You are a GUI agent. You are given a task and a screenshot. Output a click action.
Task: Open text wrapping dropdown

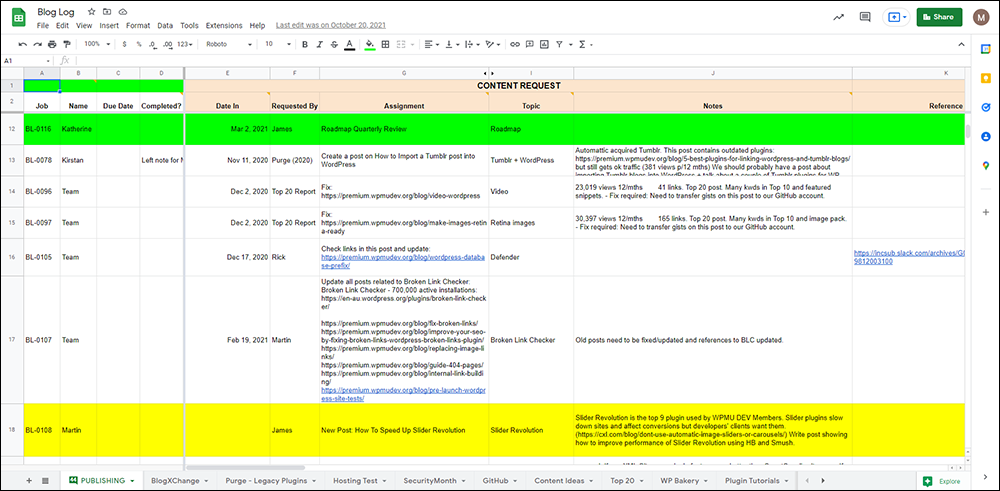pyautogui.click(x=473, y=45)
